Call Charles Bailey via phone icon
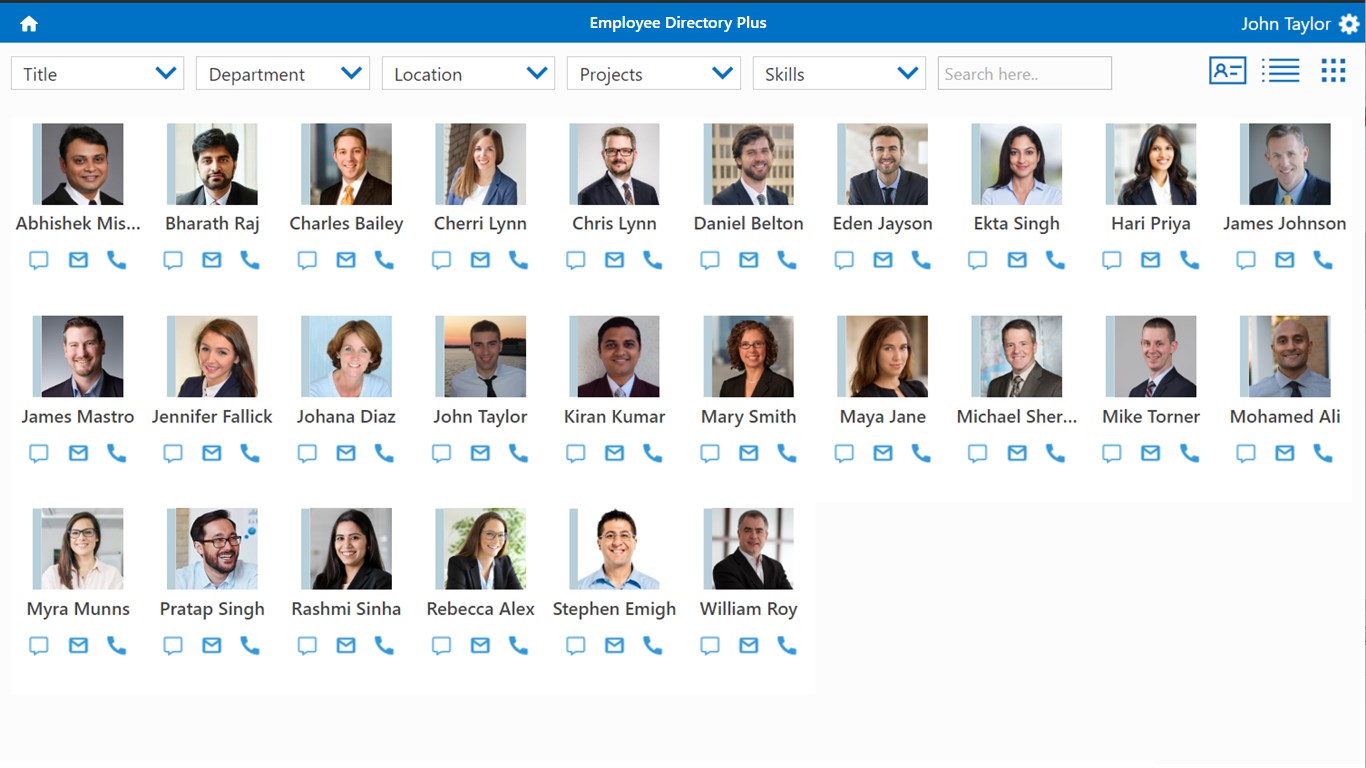Screen dimensions: 1366x768 coord(384,261)
